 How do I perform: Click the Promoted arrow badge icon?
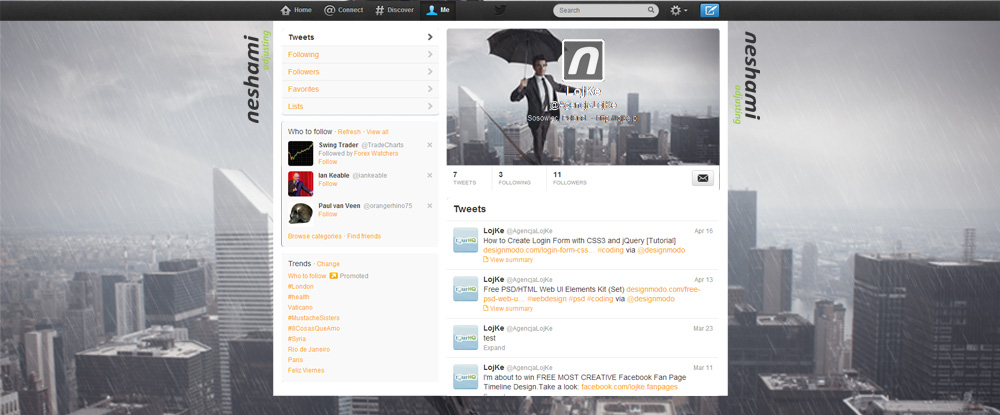coord(333,276)
